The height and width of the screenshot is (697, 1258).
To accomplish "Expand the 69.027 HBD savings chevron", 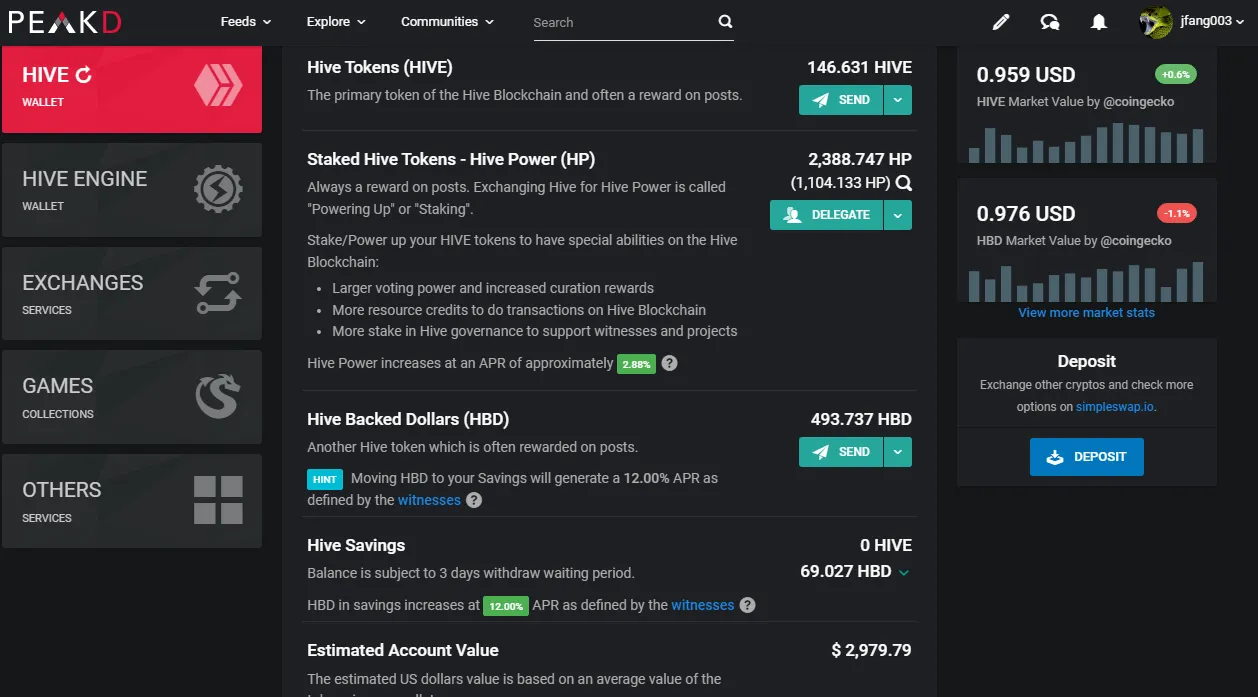I will pyautogui.click(x=904, y=573).
